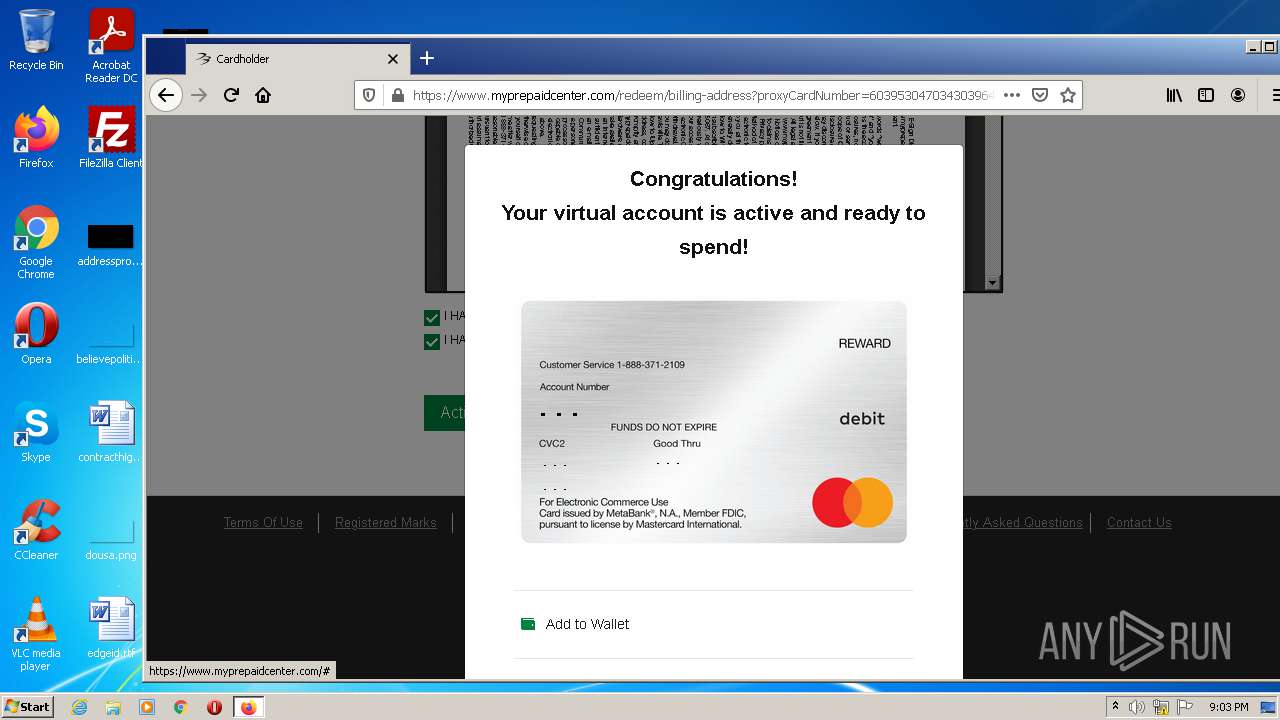Open media player taskbar icon
The image size is (1280, 720).
pos(147,707)
